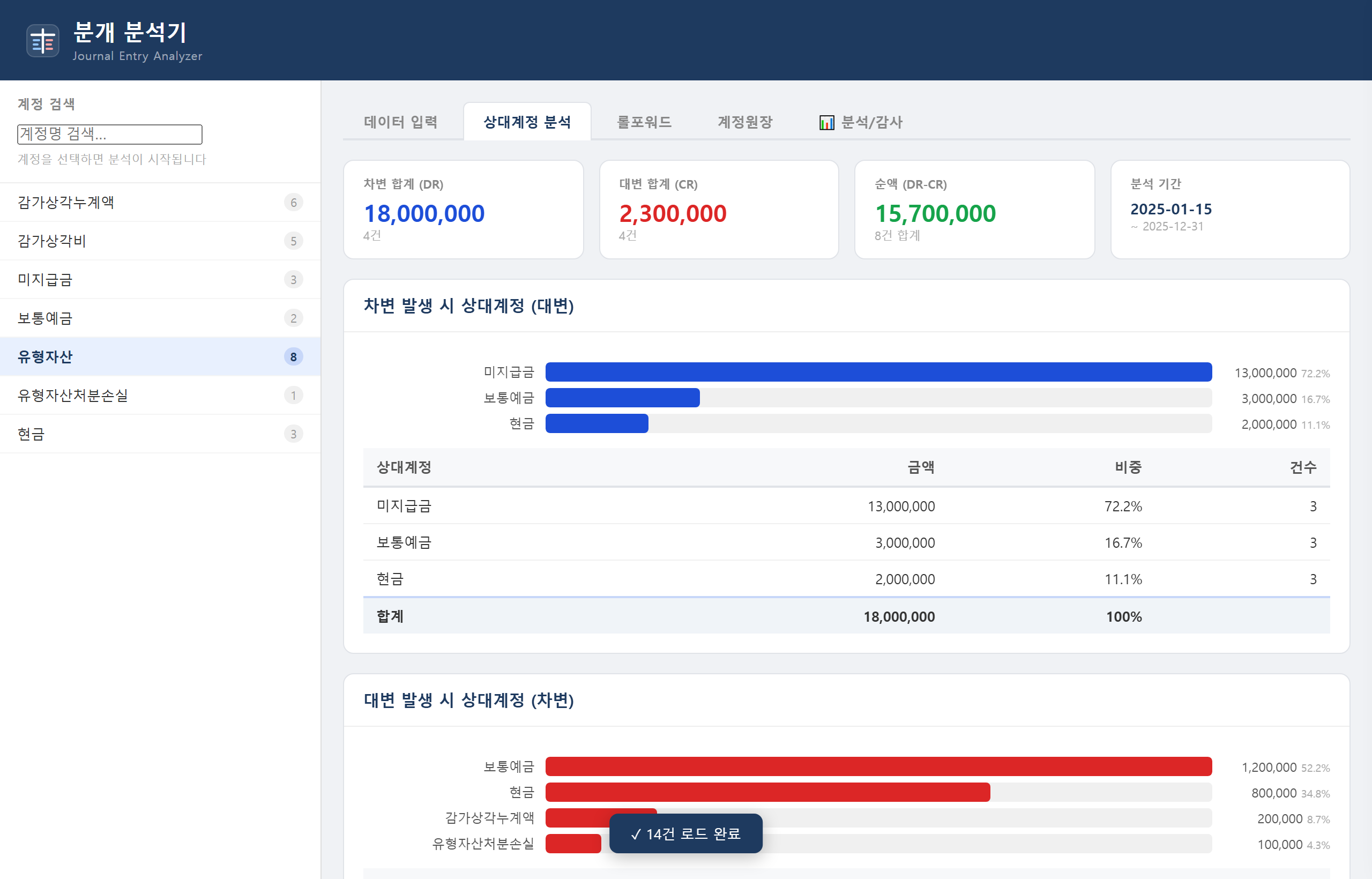Screen dimensions: 1372x879
Task: Select the highlighted 유형자산 account
Action: pos(160,357)
